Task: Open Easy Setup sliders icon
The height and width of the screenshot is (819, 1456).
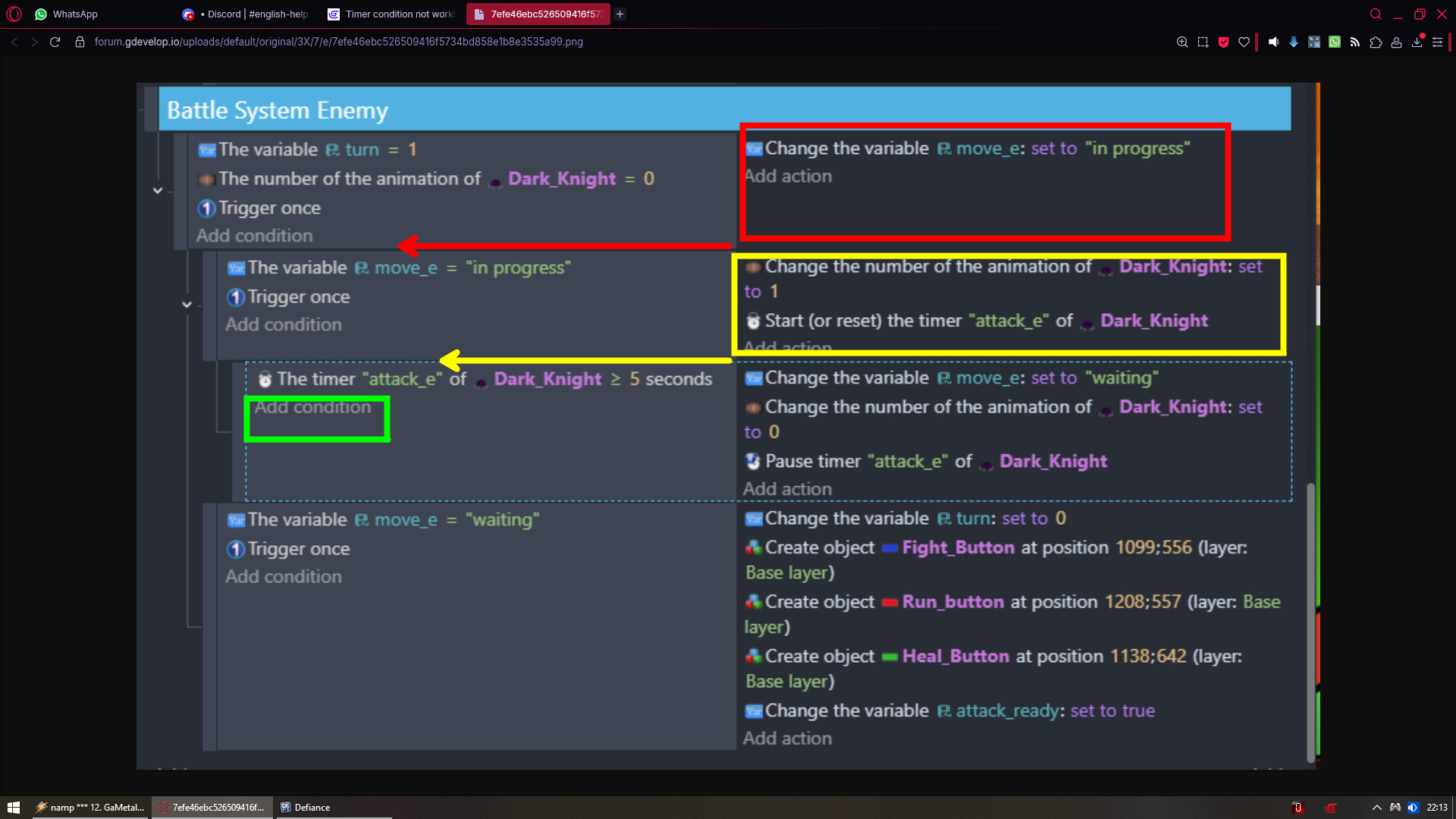Action: (1437, 42)
